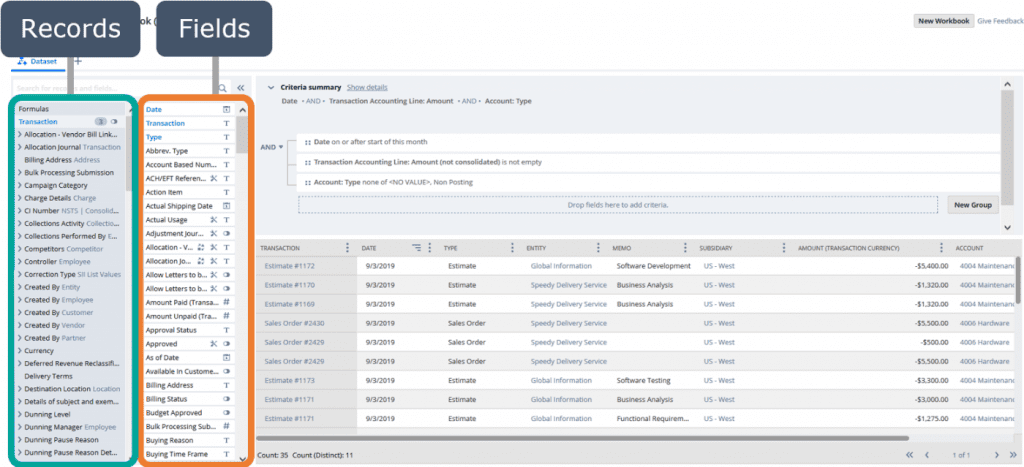Open the AND operator dropdown
Image resolution: width=1024 pixels, height=467 pixels.
pyautogui.click(x=272, y=147)
